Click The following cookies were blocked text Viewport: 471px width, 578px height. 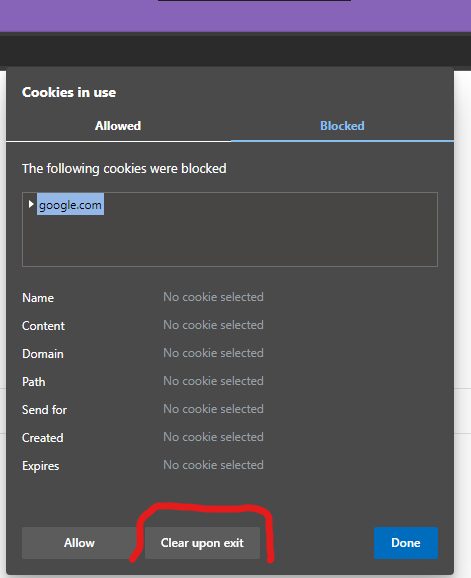124,169
